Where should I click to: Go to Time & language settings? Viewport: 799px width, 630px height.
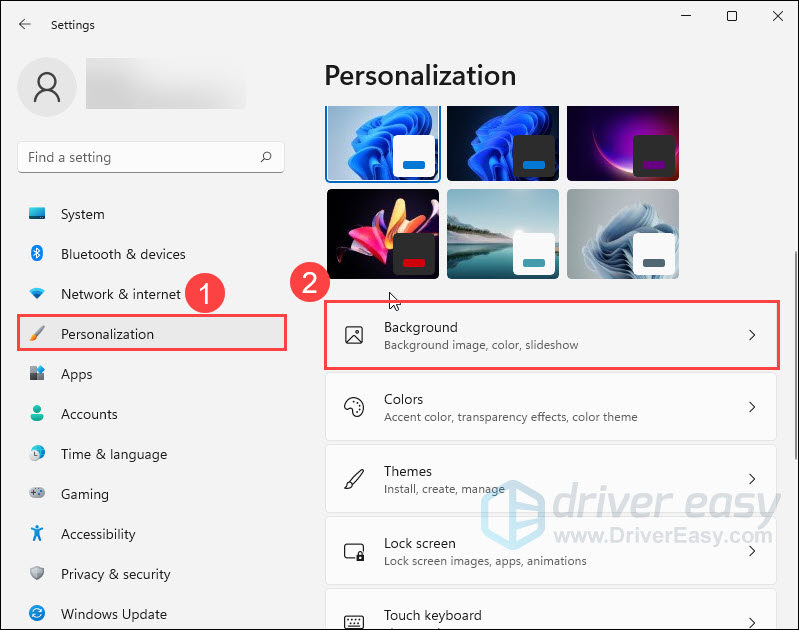151,454
